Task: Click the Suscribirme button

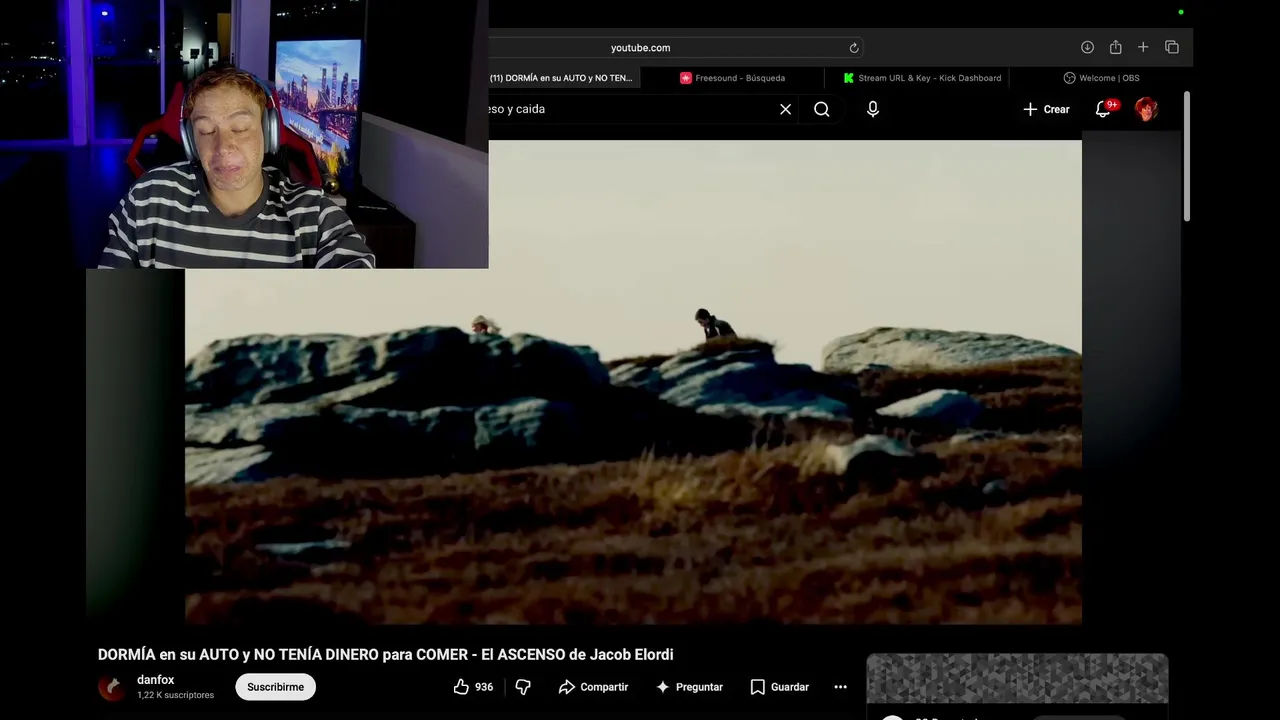Action: [x=275, y=687]
